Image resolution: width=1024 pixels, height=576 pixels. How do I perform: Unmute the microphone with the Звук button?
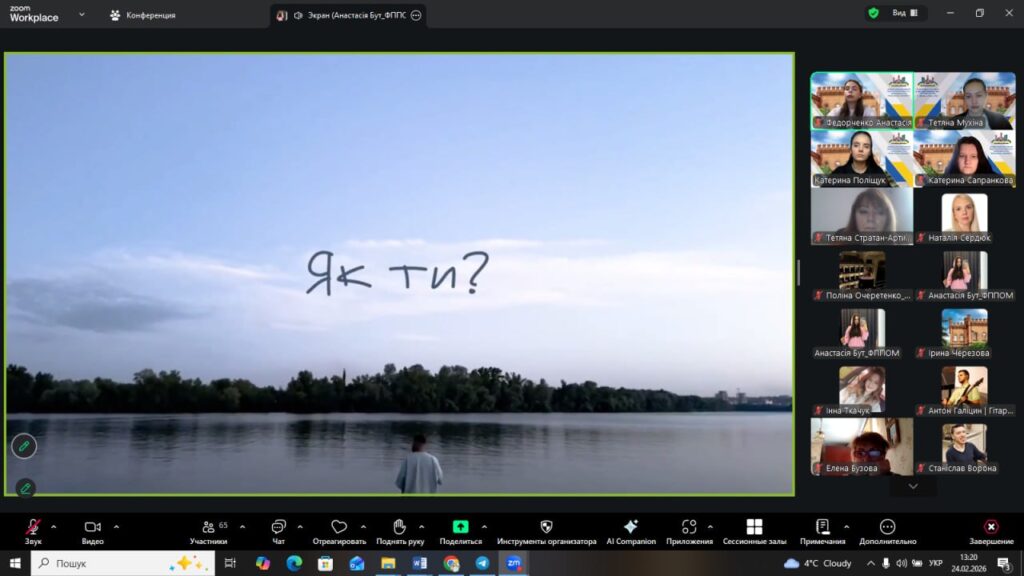(x=33, y=527)
